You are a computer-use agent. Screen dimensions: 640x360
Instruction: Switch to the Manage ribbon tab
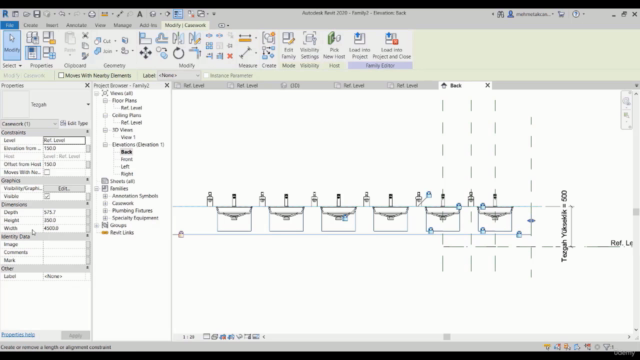tap(122, 25)
